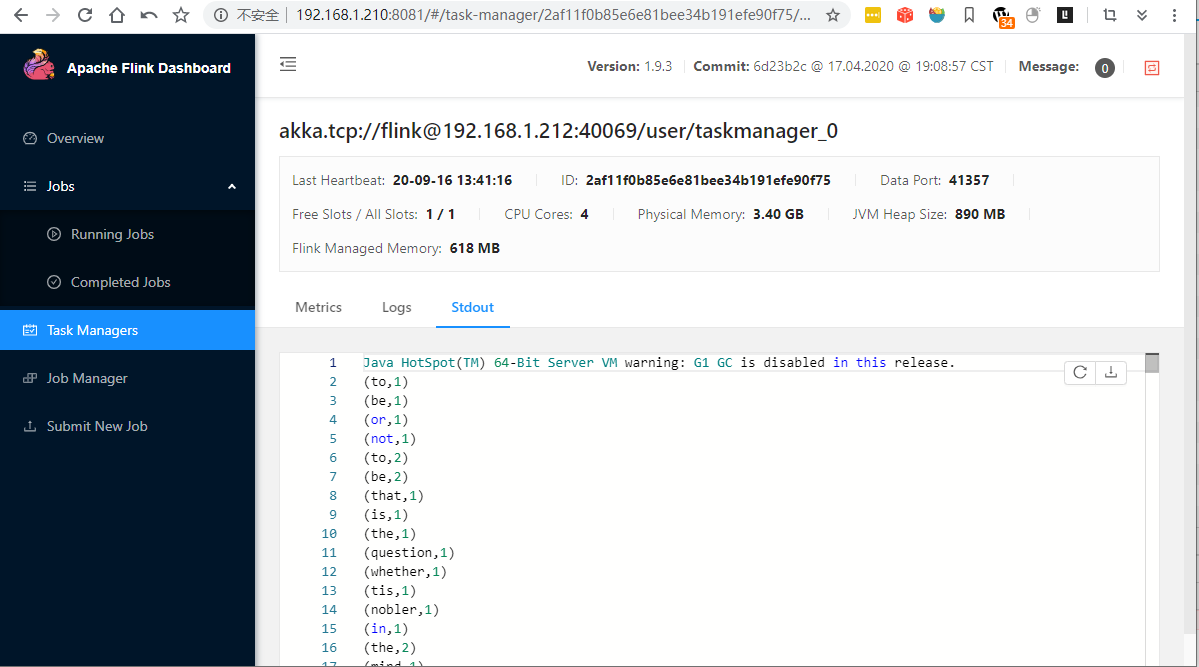The width and height of the screenshot is (1199, 667).
Task: Download the stdout log file
Action: [1111, 373]
